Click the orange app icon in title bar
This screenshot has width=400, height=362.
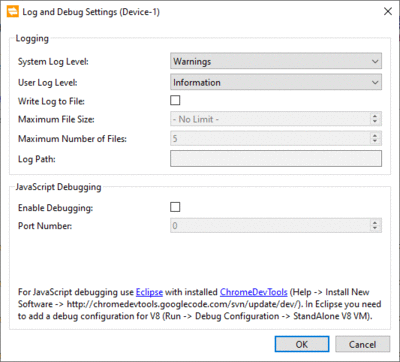pos(13,12)
